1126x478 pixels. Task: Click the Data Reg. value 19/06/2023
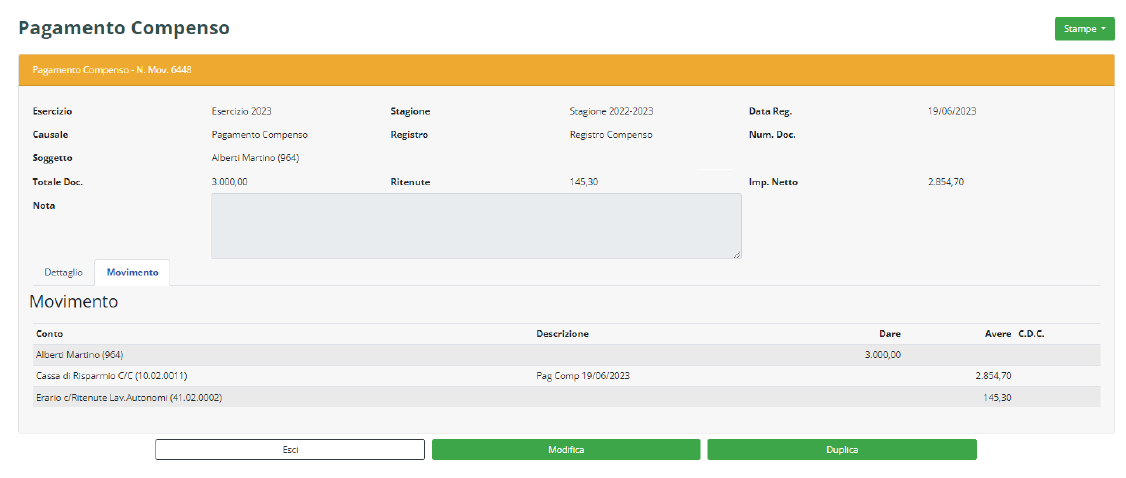click(x=951, y=111)
